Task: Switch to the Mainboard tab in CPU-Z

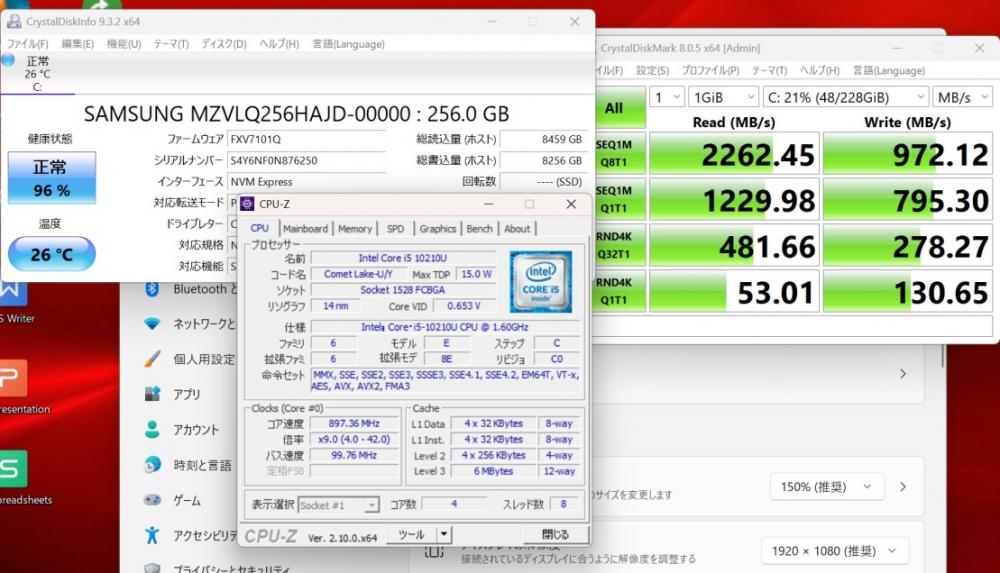Action: tap(305, 228)
